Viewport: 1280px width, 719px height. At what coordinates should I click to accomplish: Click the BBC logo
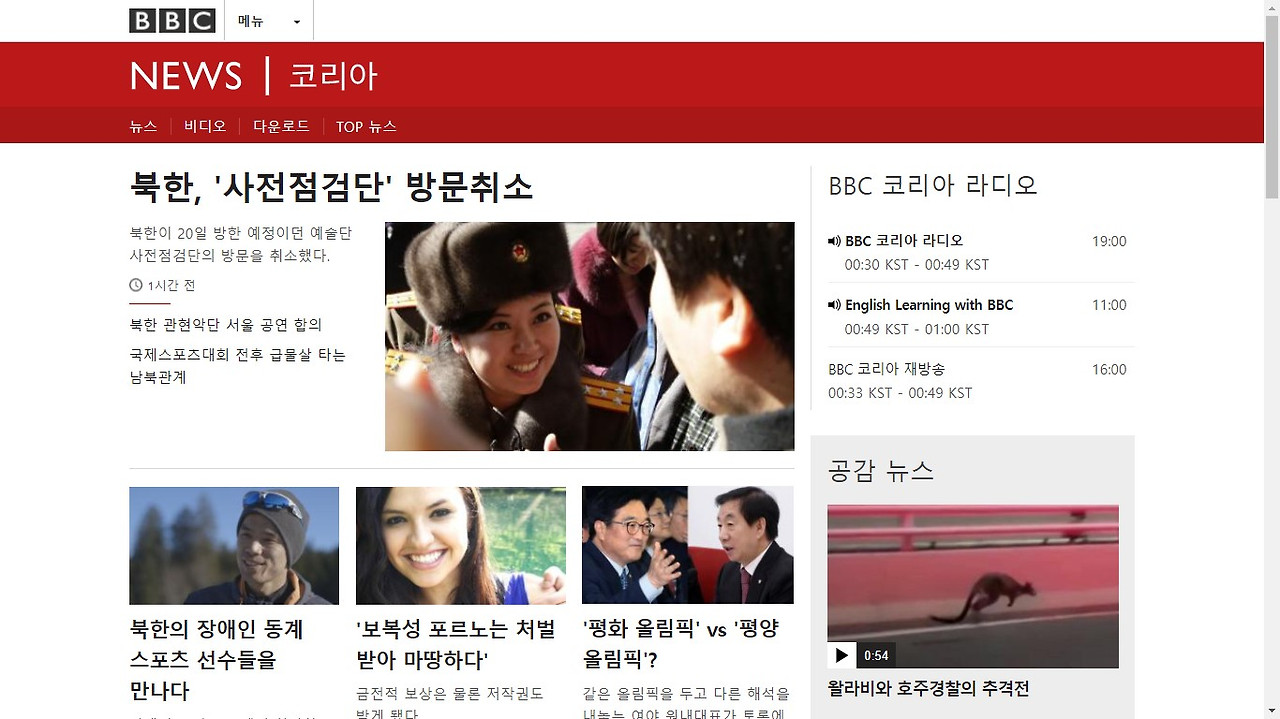[172, 21]
